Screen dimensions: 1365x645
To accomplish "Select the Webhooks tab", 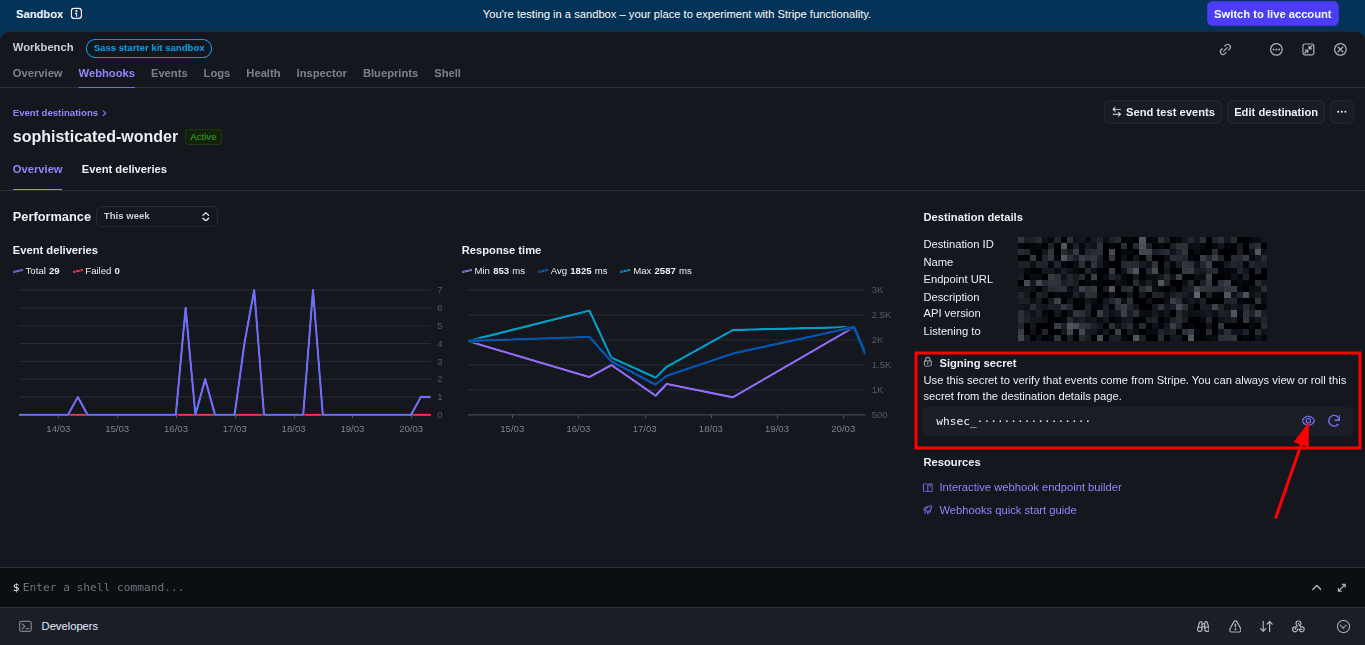I will (x=107, y=73).
